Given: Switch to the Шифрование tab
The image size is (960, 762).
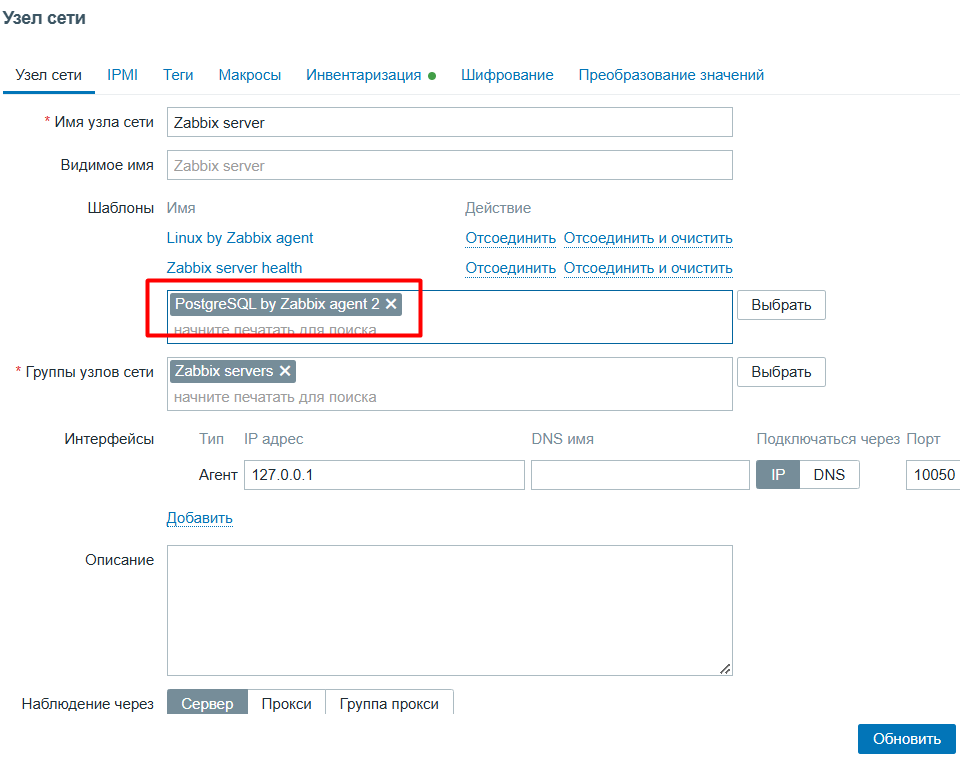Looking at the screenshot, I should click(507, 75).
